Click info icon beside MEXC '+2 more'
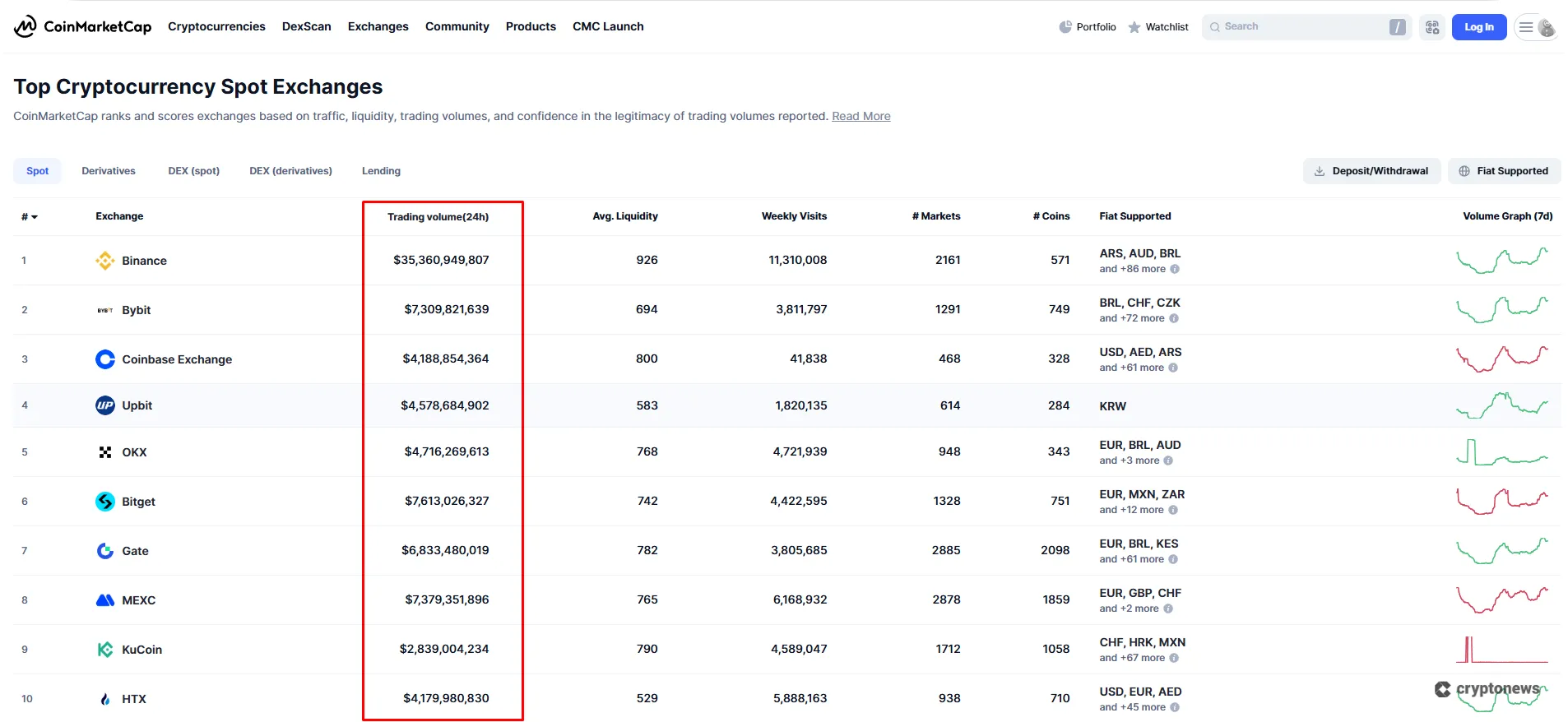Screen dimensions: 1568x722 point(1168,609)
